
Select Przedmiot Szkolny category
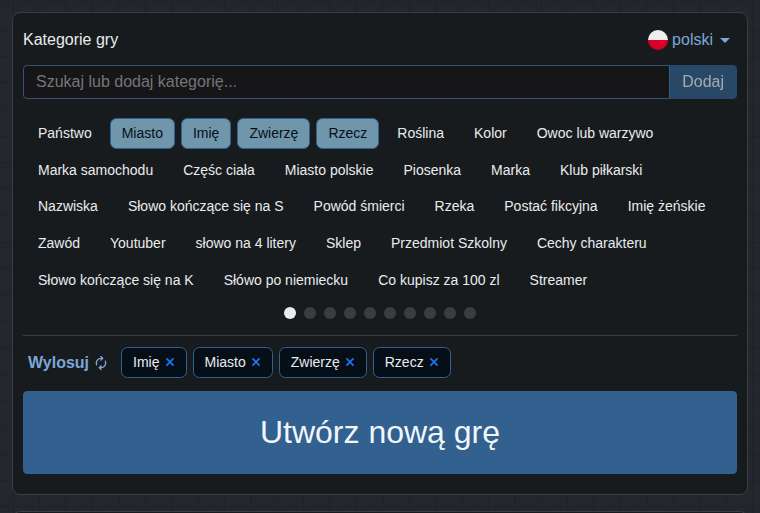click(449, 243)
